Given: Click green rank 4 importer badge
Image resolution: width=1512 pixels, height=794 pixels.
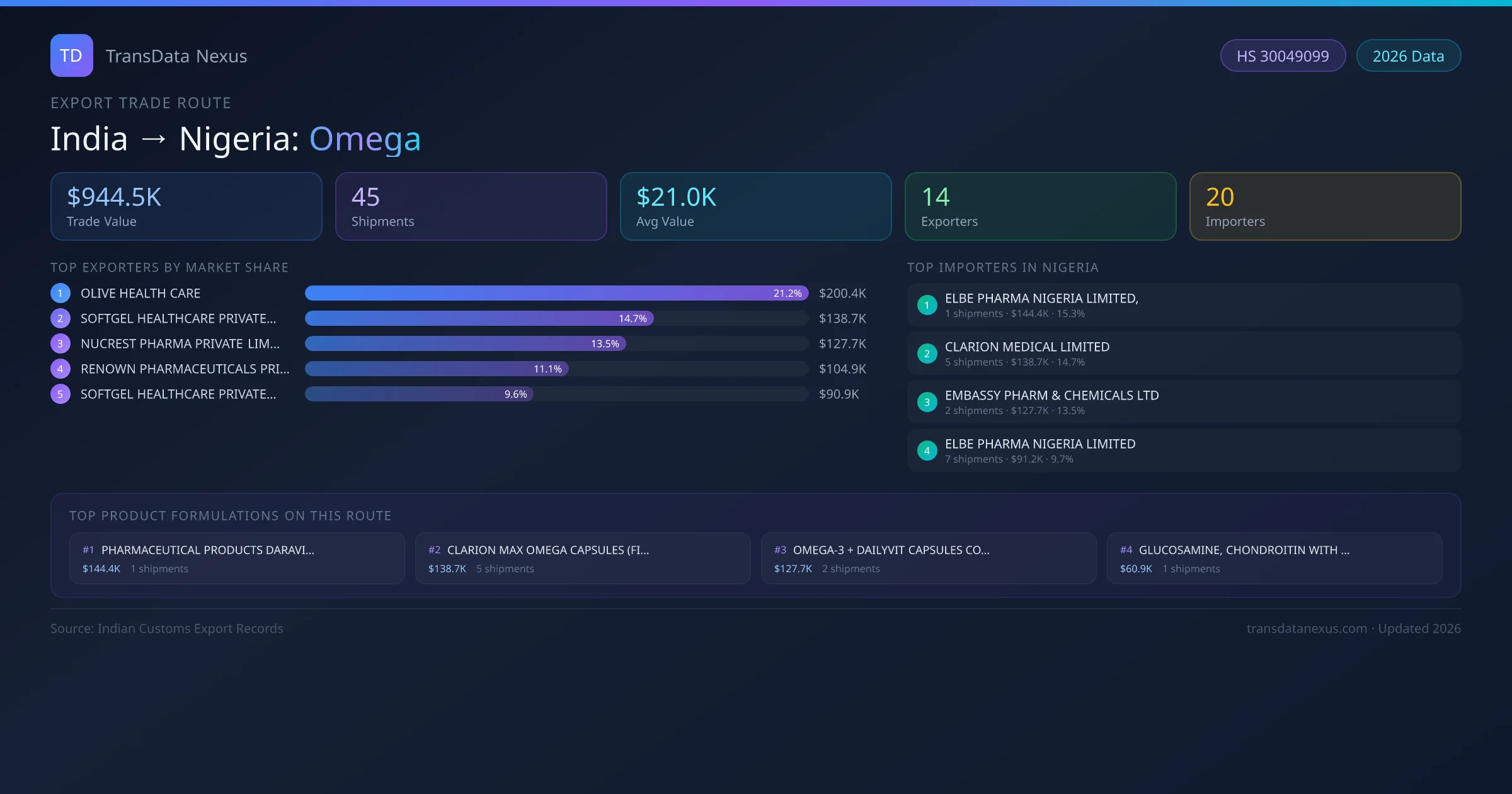Looking at the screenshot, I should tap(927, 451).
